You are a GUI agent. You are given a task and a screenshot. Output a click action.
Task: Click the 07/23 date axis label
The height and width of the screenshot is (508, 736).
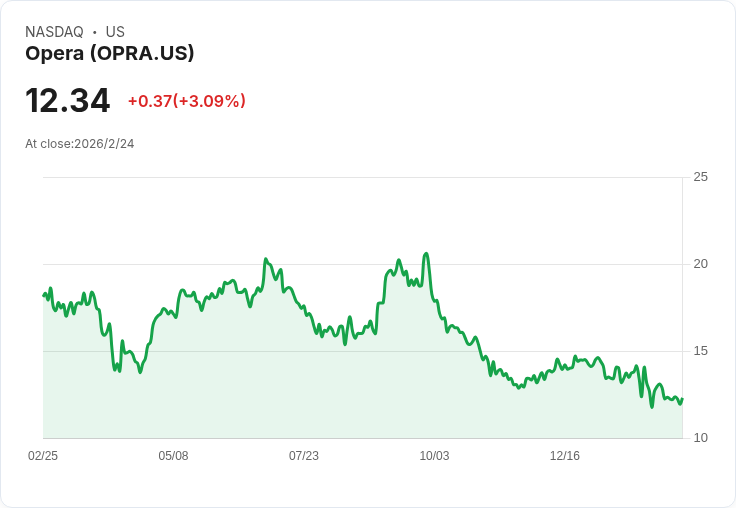pos(304,455)
